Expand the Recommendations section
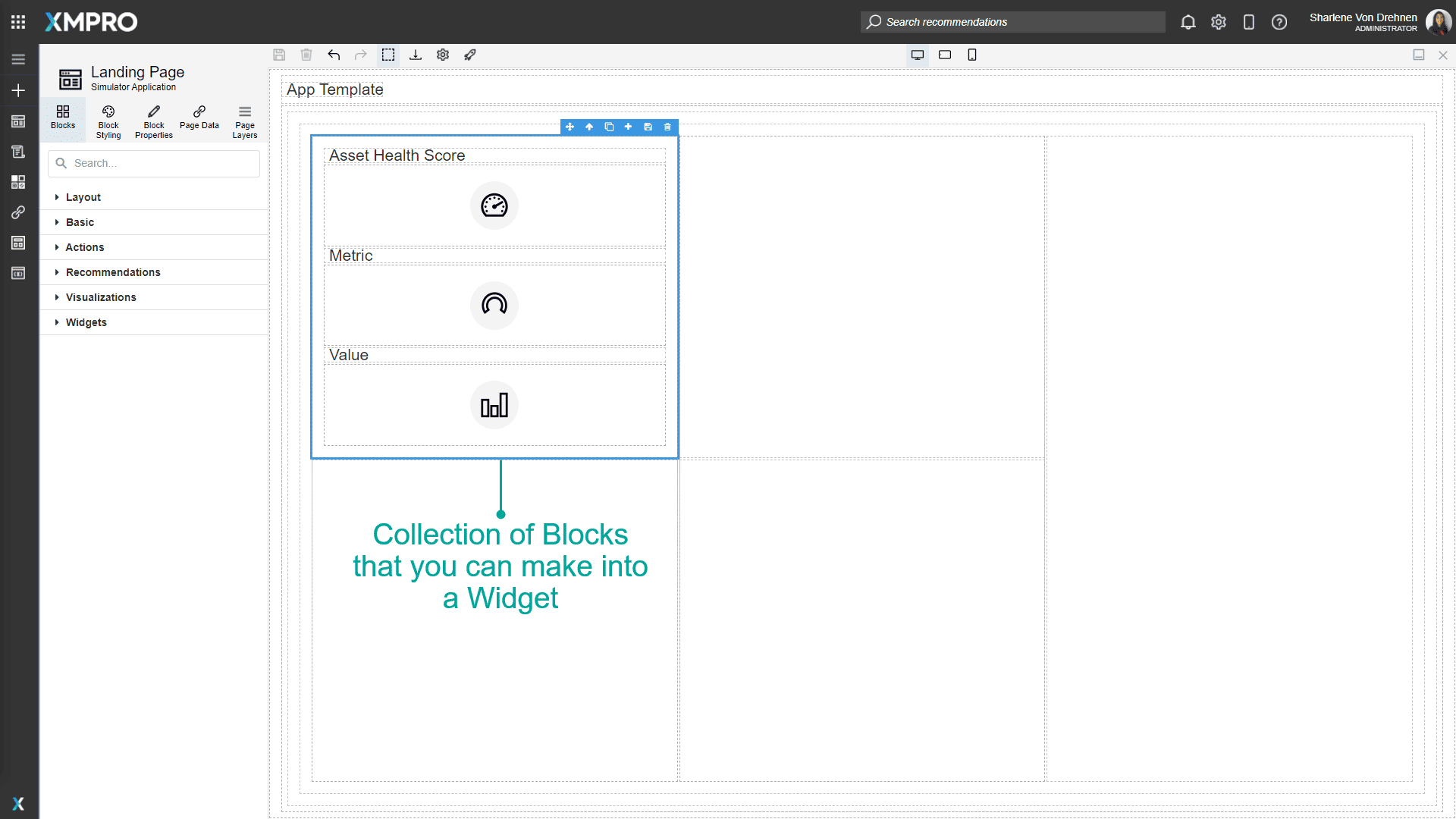The width and height of the screenshot is (1456, 819). pos(112,272)
